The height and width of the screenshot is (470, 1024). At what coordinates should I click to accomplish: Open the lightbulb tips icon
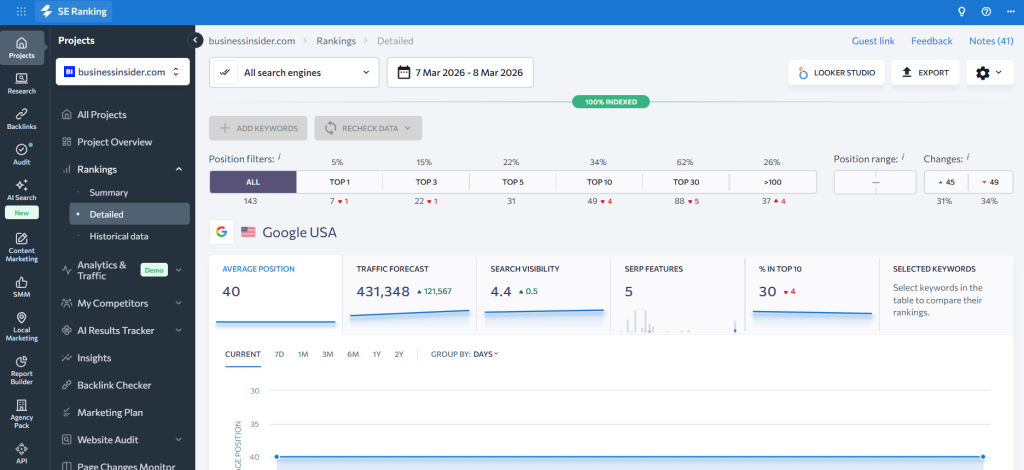pyautogui.click(x=961, y=12)
